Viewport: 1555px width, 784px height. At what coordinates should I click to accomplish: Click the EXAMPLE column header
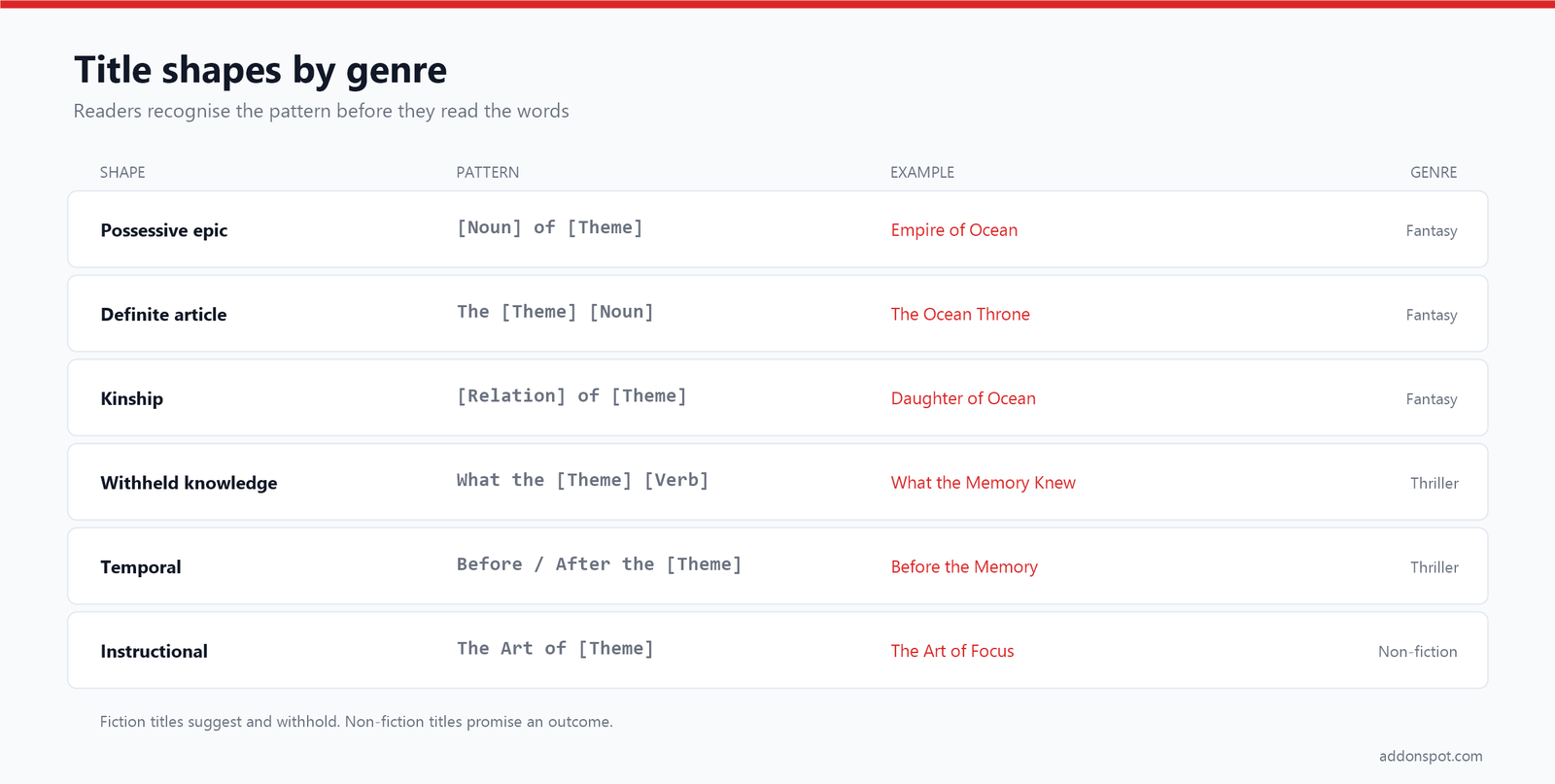coord(922,172)
